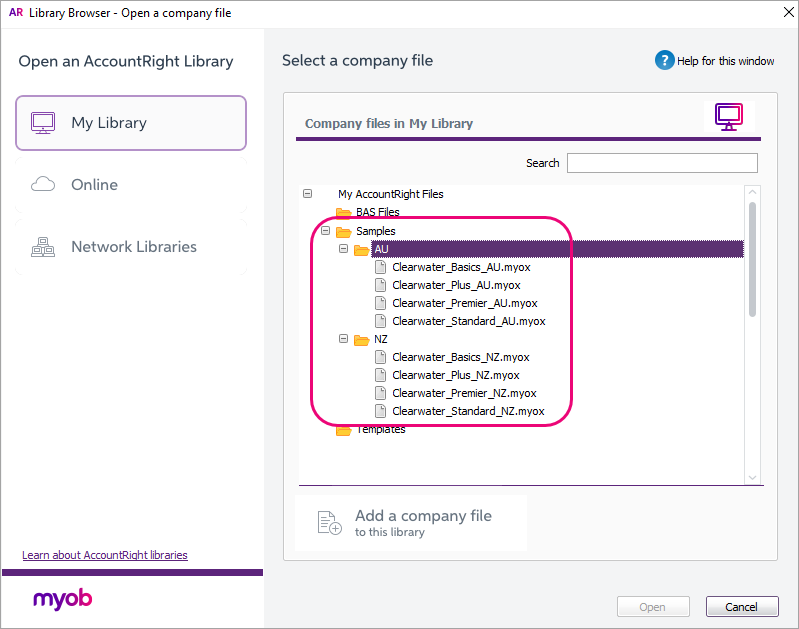
Task: Collapse the NZ folder node
Action: click(343, 339)
